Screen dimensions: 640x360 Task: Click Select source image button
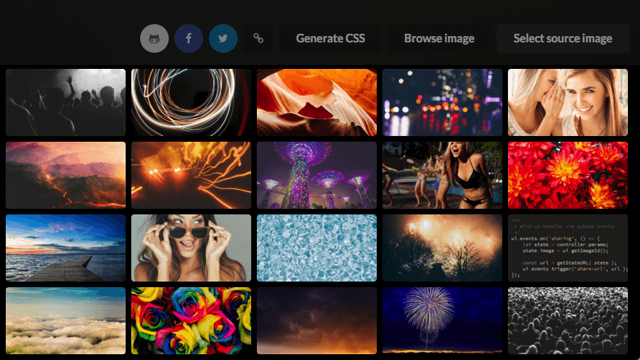click(x=563, y=38)
